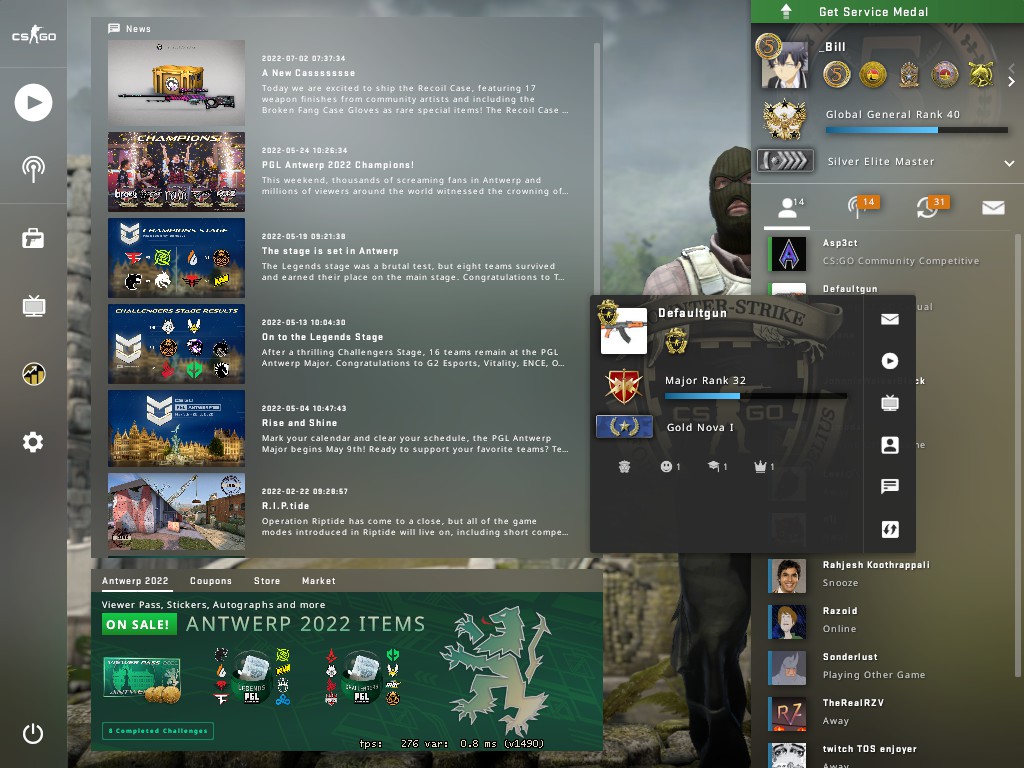Switch to the Market tab
Image resolution: width=1024 pixels, height=768 pixels.
coord(319,581)
